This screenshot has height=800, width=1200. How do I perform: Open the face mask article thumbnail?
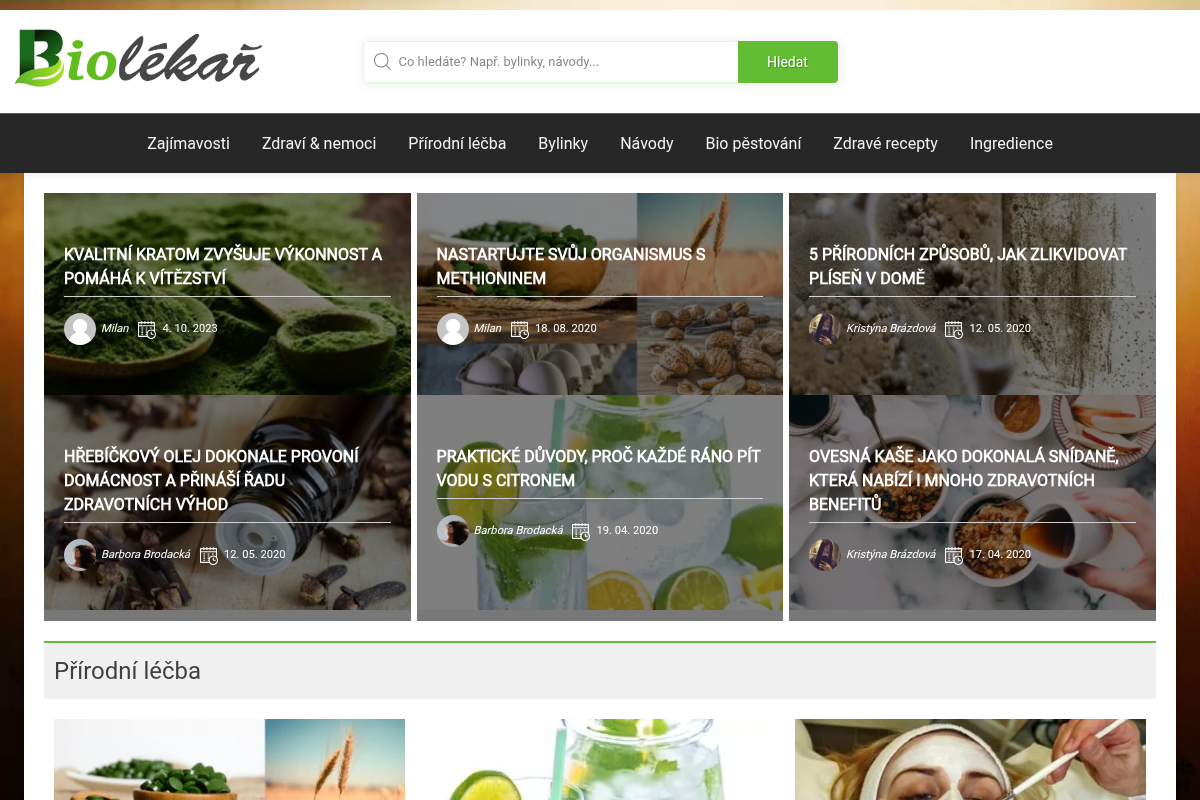(970, 759)
